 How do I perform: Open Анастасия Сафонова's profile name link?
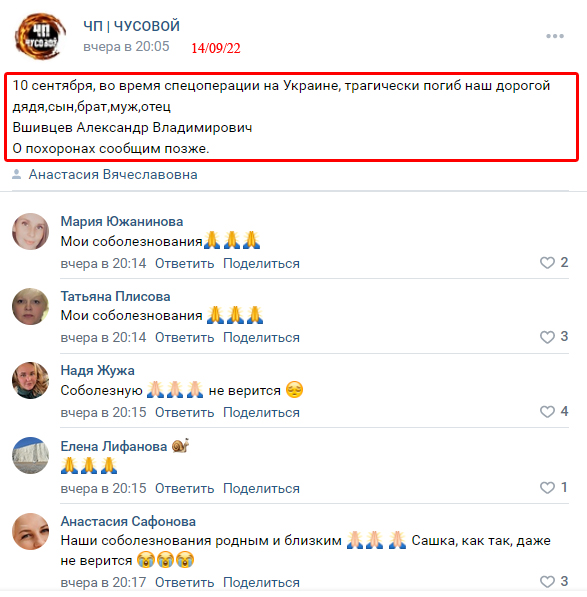click(128, 521)
